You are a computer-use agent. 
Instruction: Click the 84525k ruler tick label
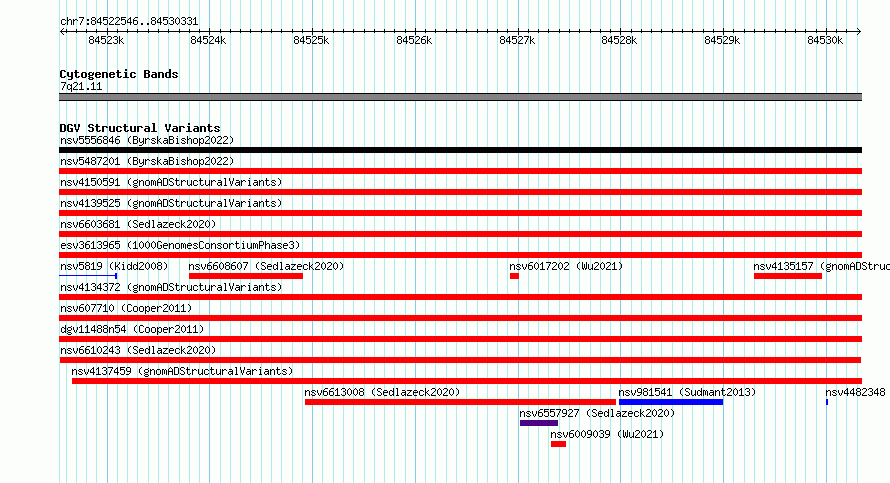click(311, 40)
